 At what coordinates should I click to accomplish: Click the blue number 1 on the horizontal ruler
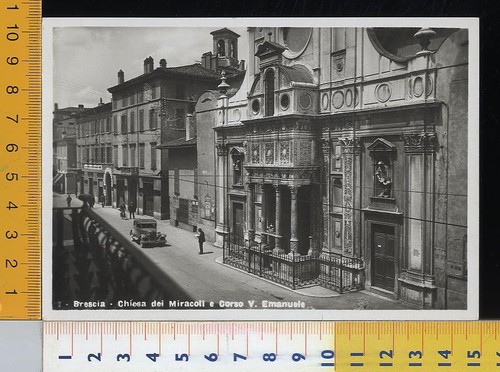pyautogui.click(x=65, y=357)
